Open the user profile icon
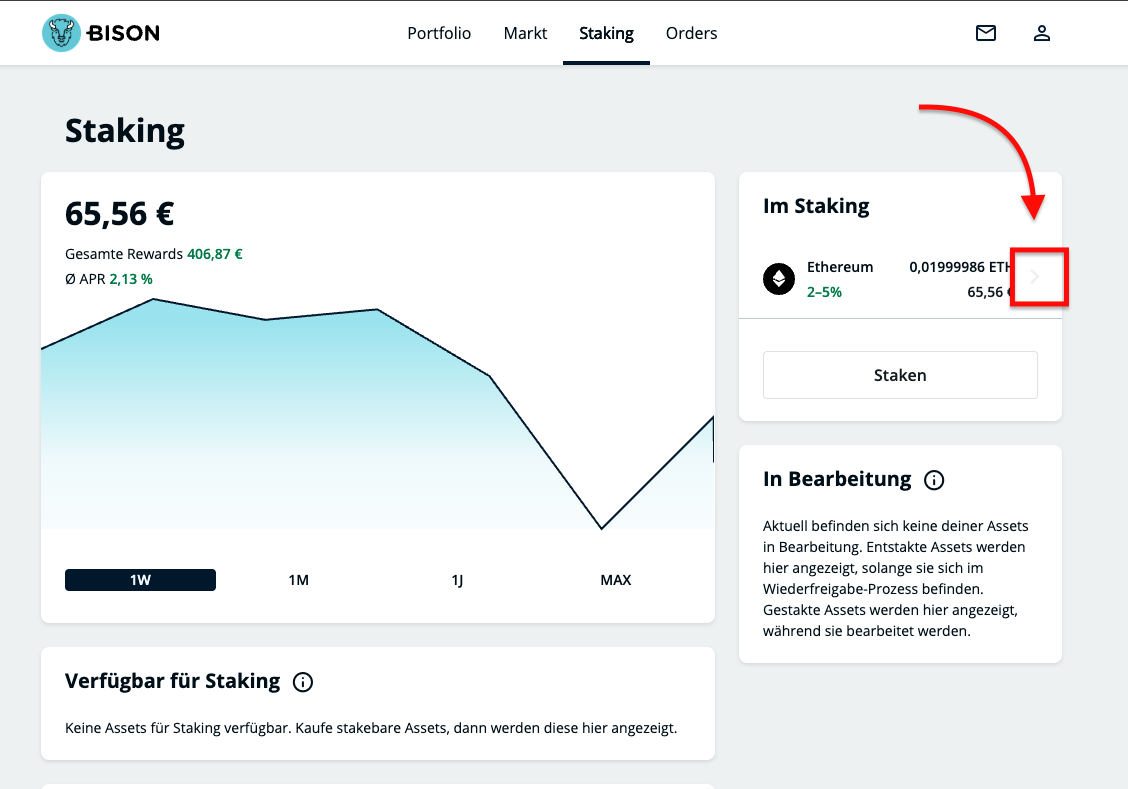The width and height of the screenshot is (1128, 789). click(x=1042, y=33)
